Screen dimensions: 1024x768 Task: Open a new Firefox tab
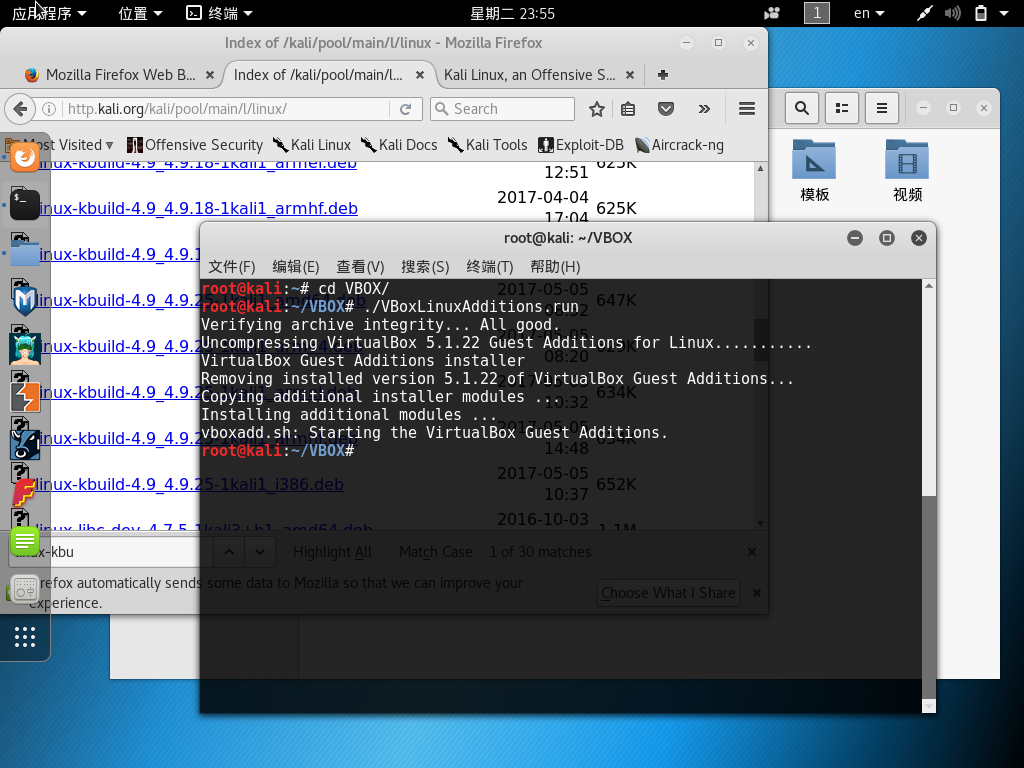[662, 74]
